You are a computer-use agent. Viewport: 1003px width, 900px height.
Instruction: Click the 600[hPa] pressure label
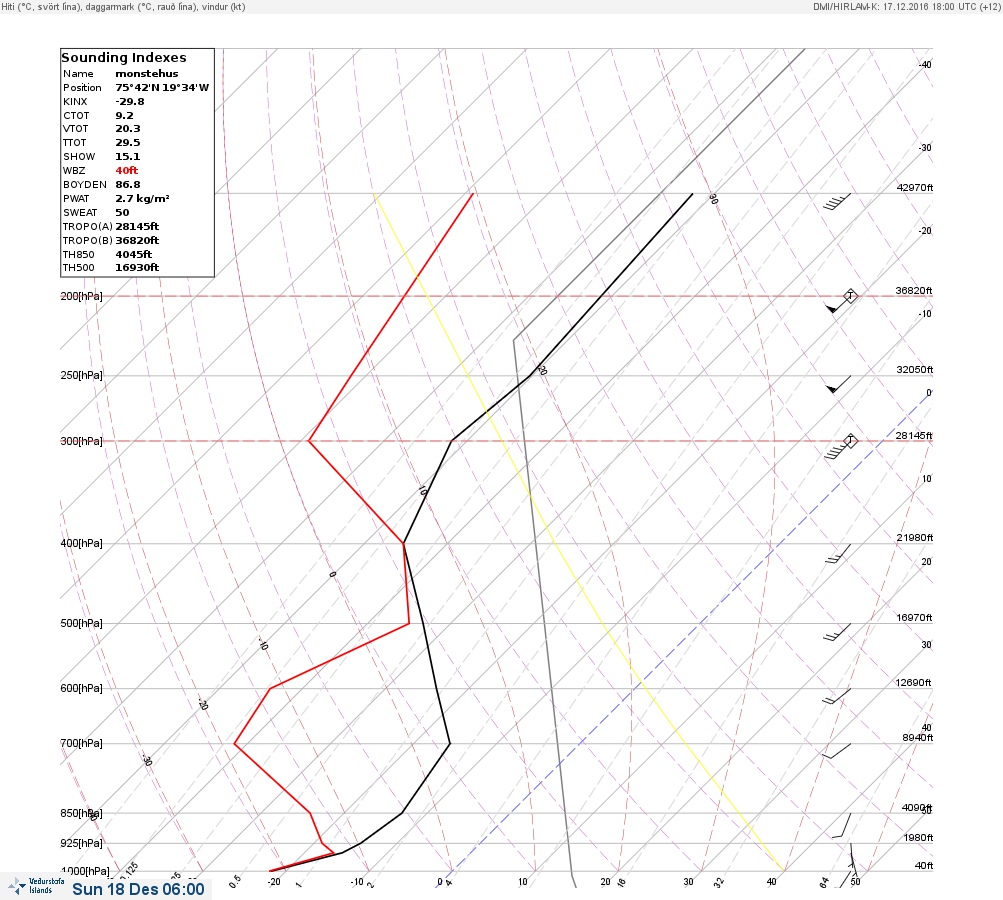tap(81, 688)
